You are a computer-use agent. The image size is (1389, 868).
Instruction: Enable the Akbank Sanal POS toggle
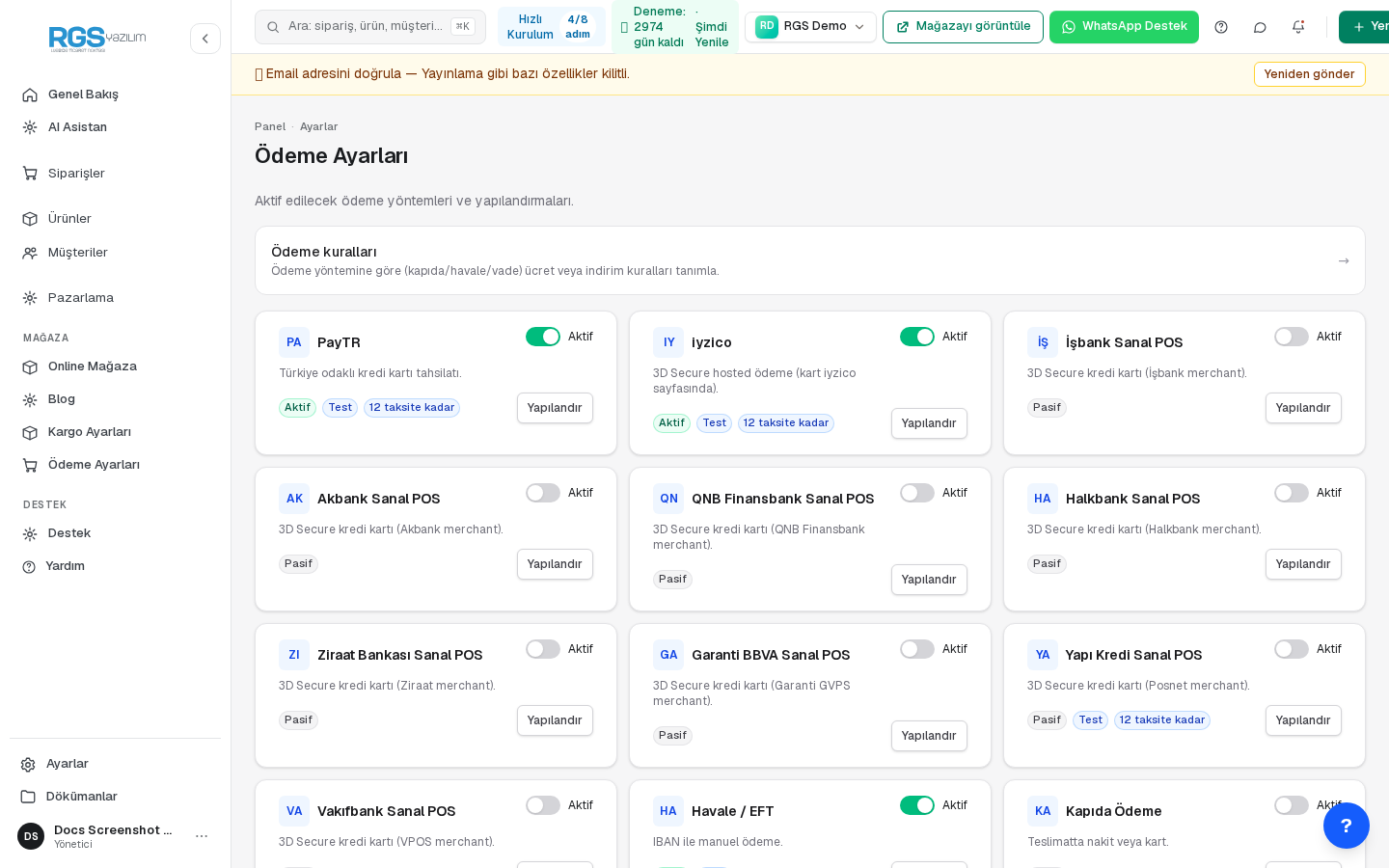tap(543, 493)
